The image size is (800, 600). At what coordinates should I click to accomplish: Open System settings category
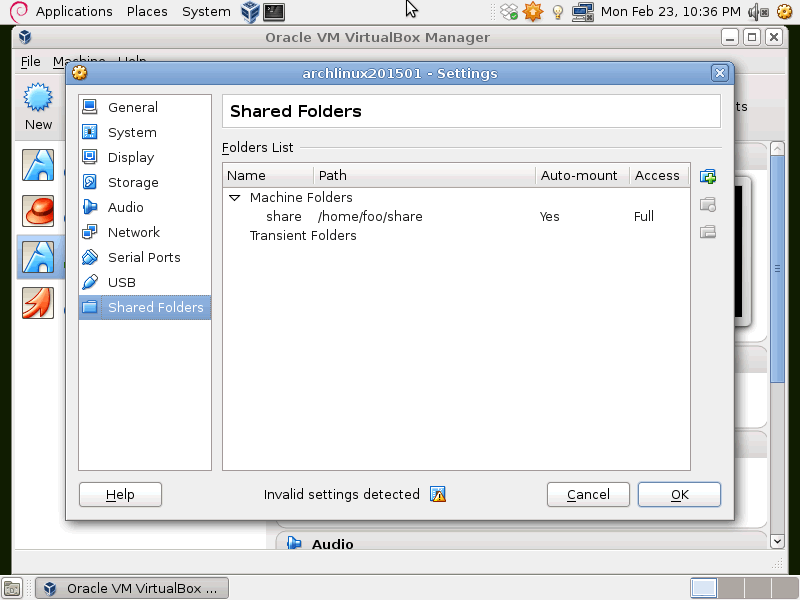click(145, 132)
